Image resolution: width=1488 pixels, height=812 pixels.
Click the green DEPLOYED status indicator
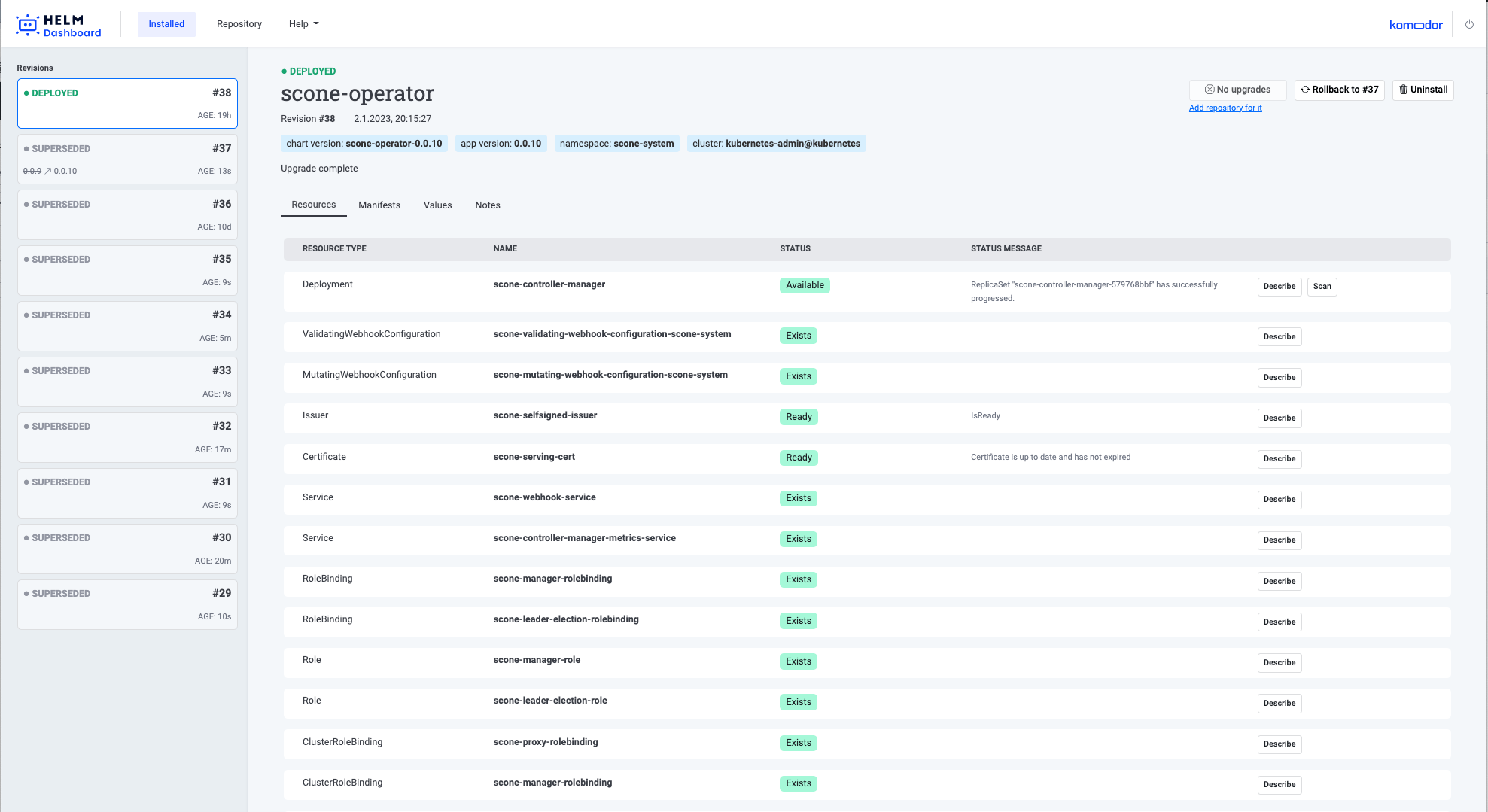coord(284,71)
